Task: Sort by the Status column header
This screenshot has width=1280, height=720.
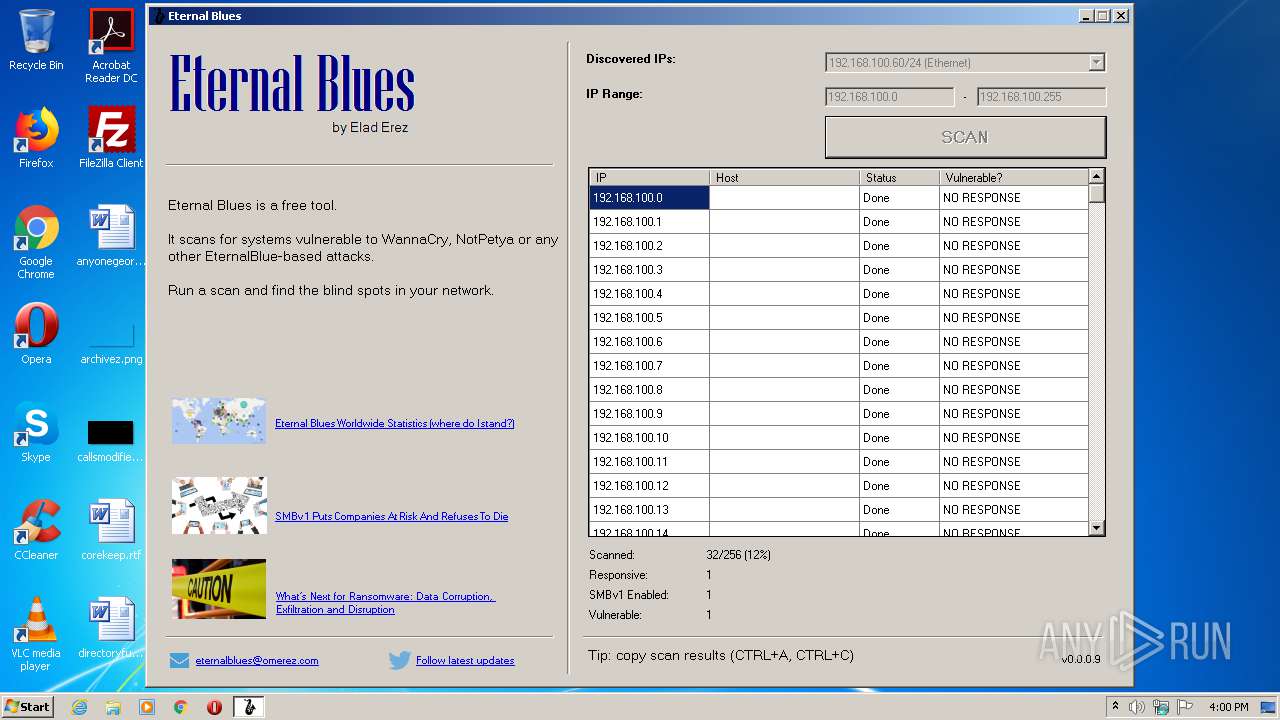Action: 899,178
